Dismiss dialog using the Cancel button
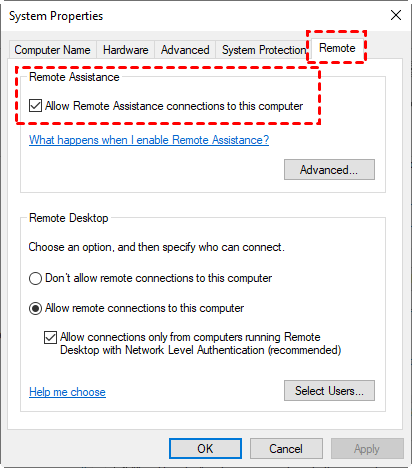 pyautogui.click(x=286, y=449)
